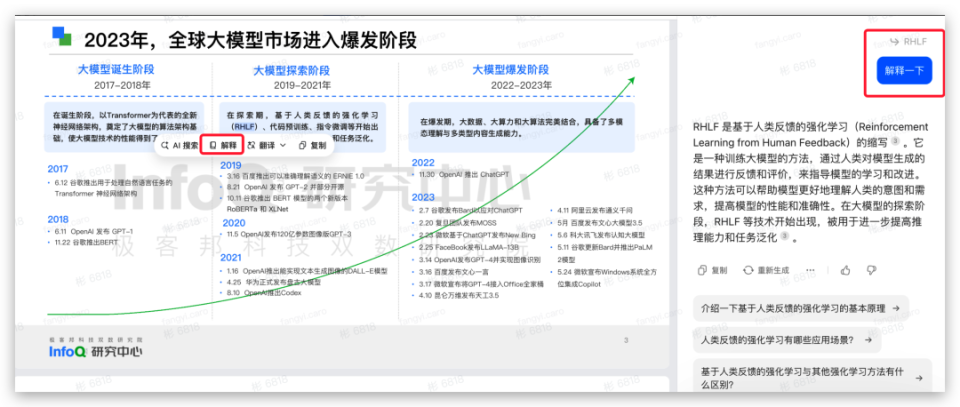
Task: Click the 2020 year label
Action: [234, 223]
